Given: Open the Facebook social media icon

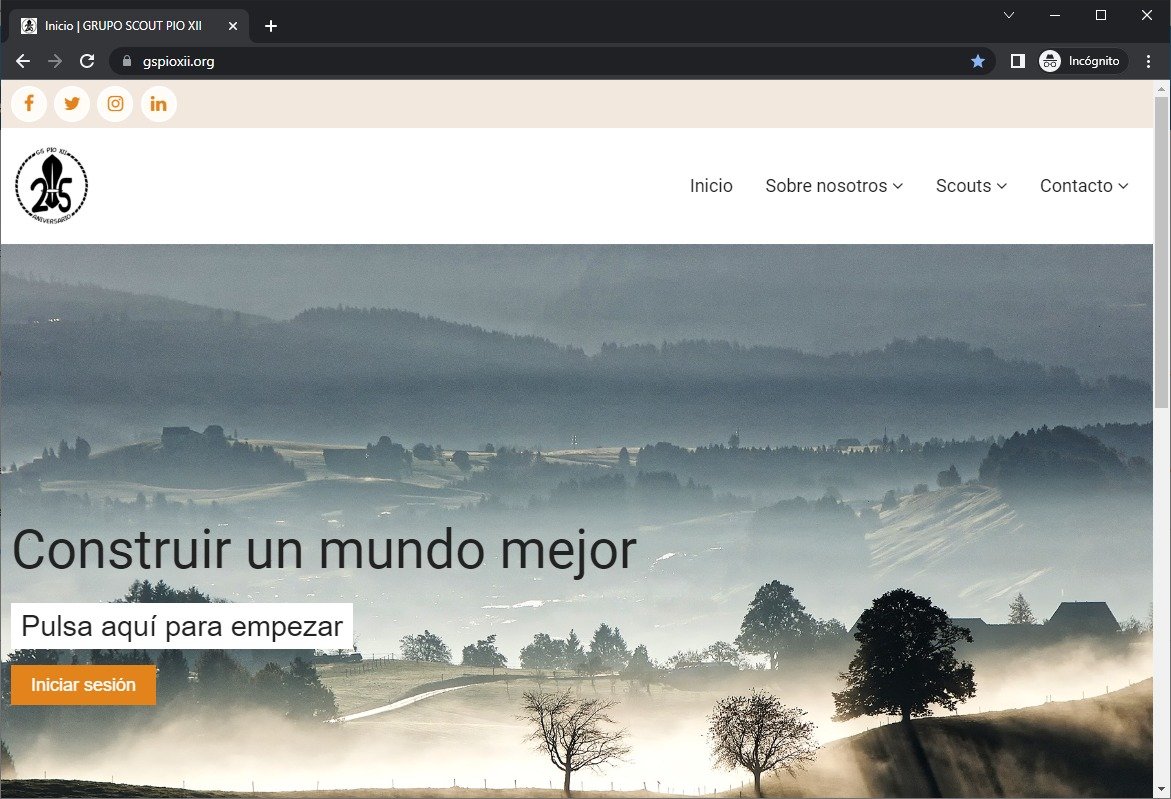Looking at the screenshot, I should [x=28, y=103].
